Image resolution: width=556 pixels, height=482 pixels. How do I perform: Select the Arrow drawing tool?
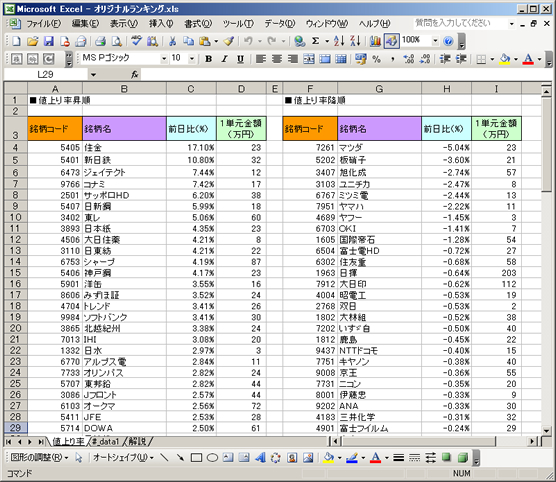tap(180, 458)
